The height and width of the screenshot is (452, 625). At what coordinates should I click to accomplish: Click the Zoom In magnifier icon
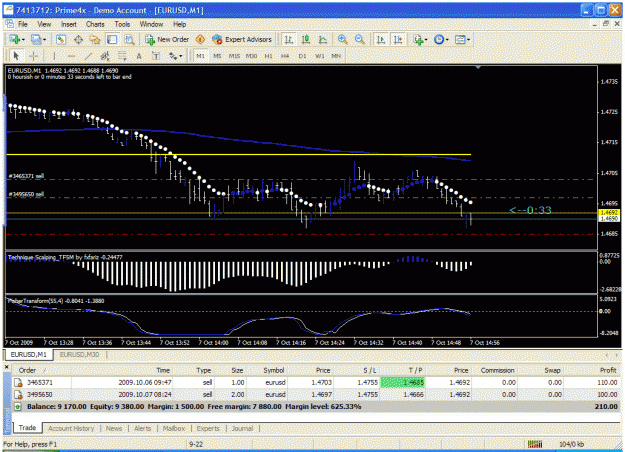point(342,39)
